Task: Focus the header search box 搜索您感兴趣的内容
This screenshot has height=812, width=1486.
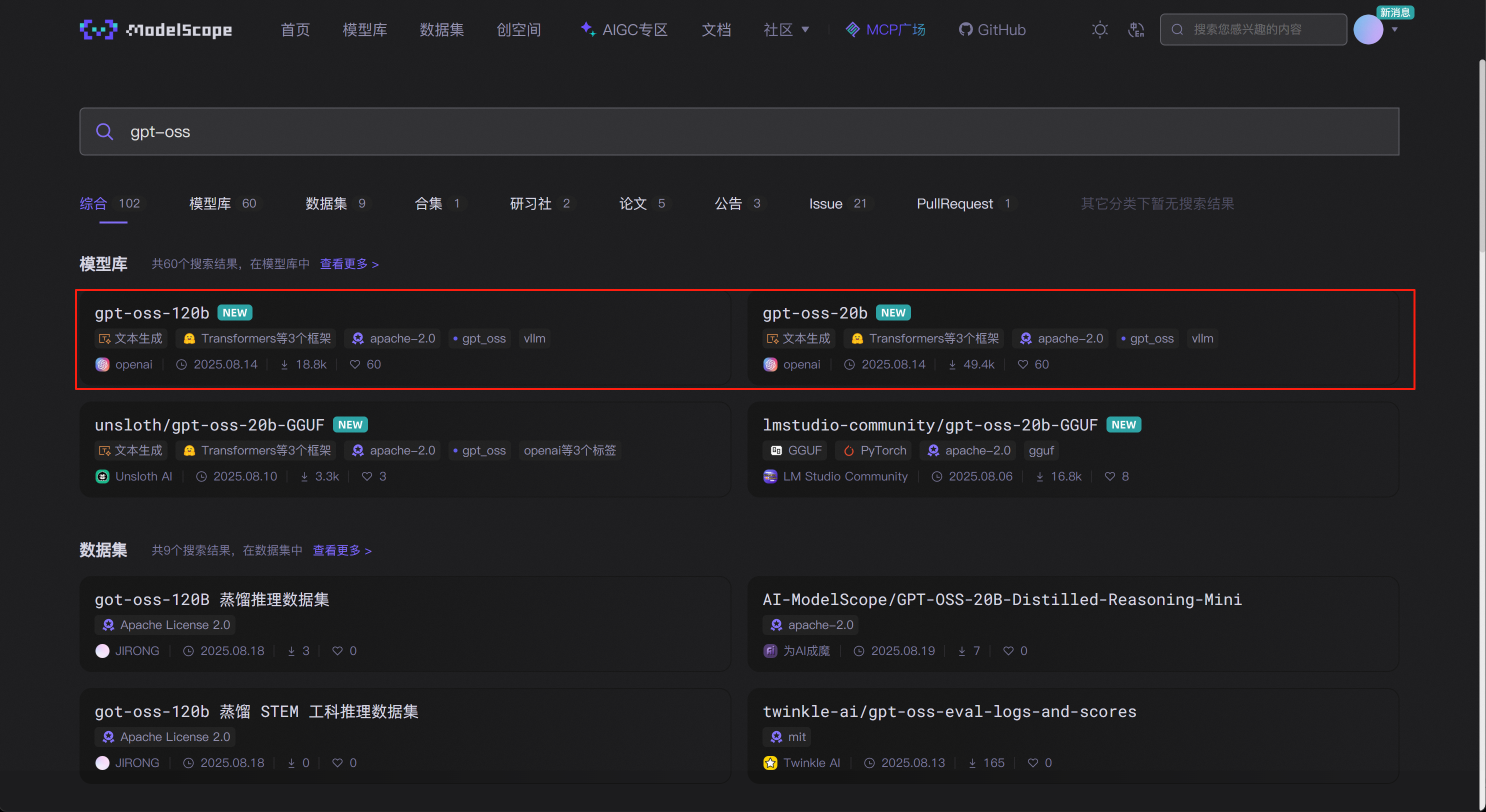Action: point(1253,29)
